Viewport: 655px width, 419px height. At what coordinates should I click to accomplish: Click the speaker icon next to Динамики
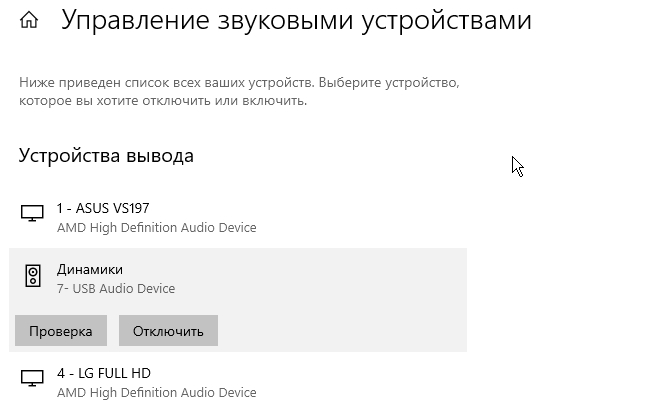tap(33, 277)
